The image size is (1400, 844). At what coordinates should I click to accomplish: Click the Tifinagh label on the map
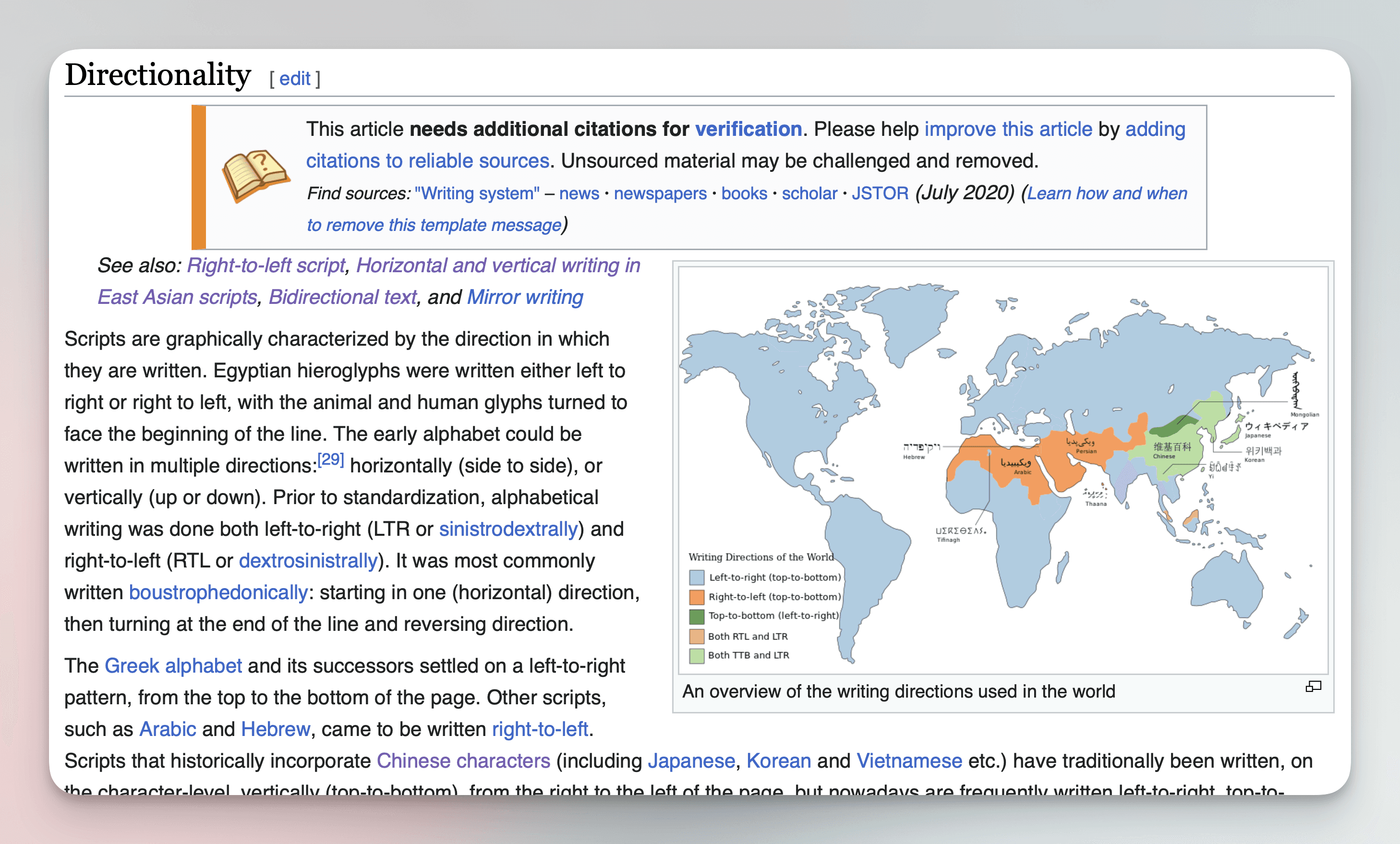click(948, 540)
